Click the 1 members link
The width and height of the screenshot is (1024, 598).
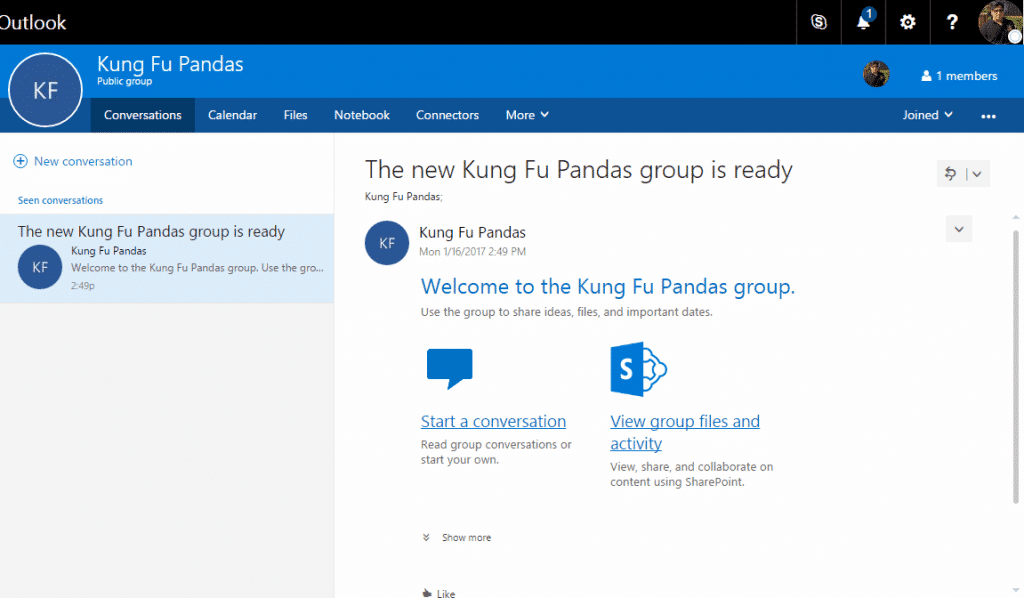959,74
